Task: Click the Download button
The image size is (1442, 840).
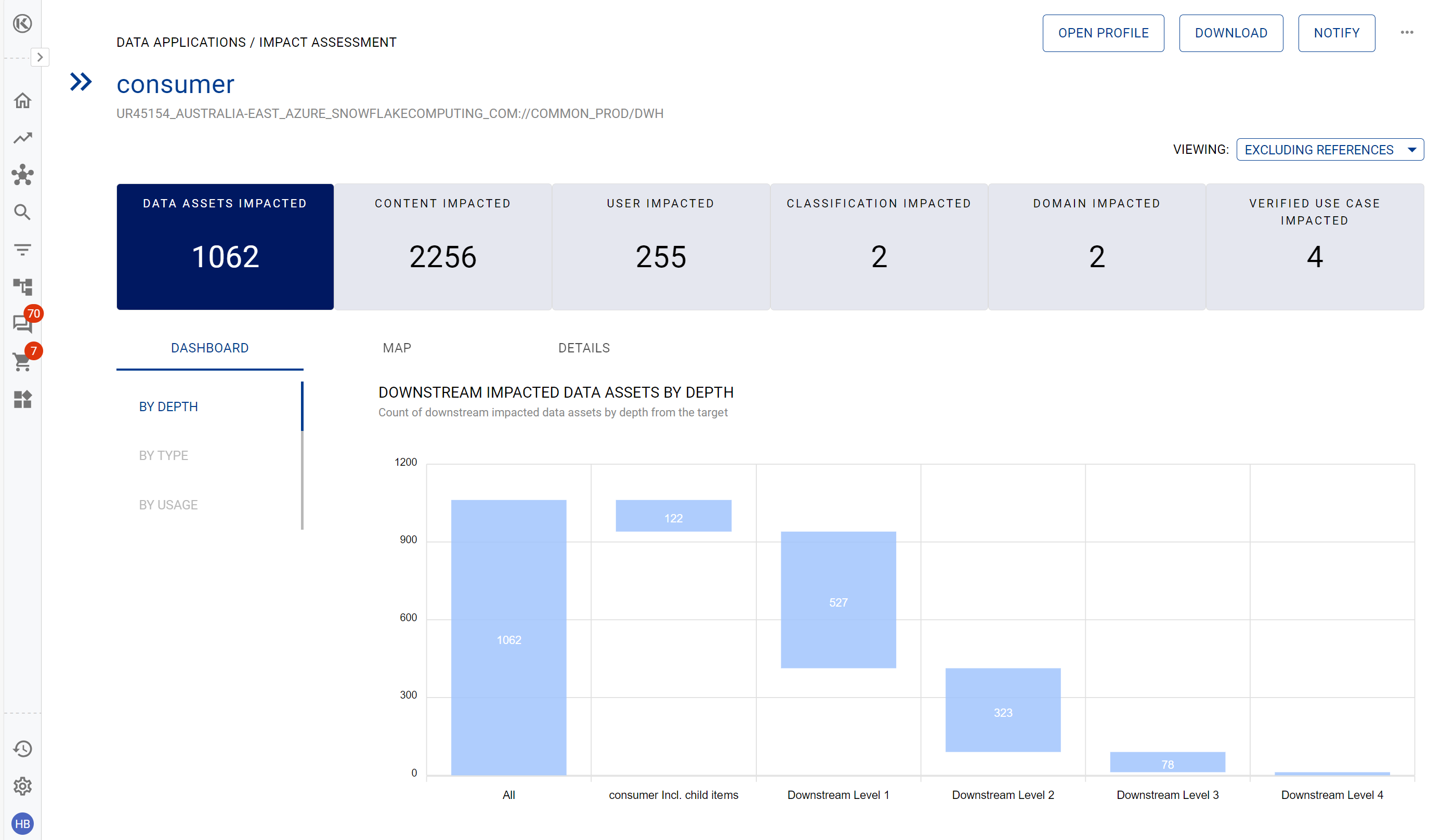Action: [1230, 33]
